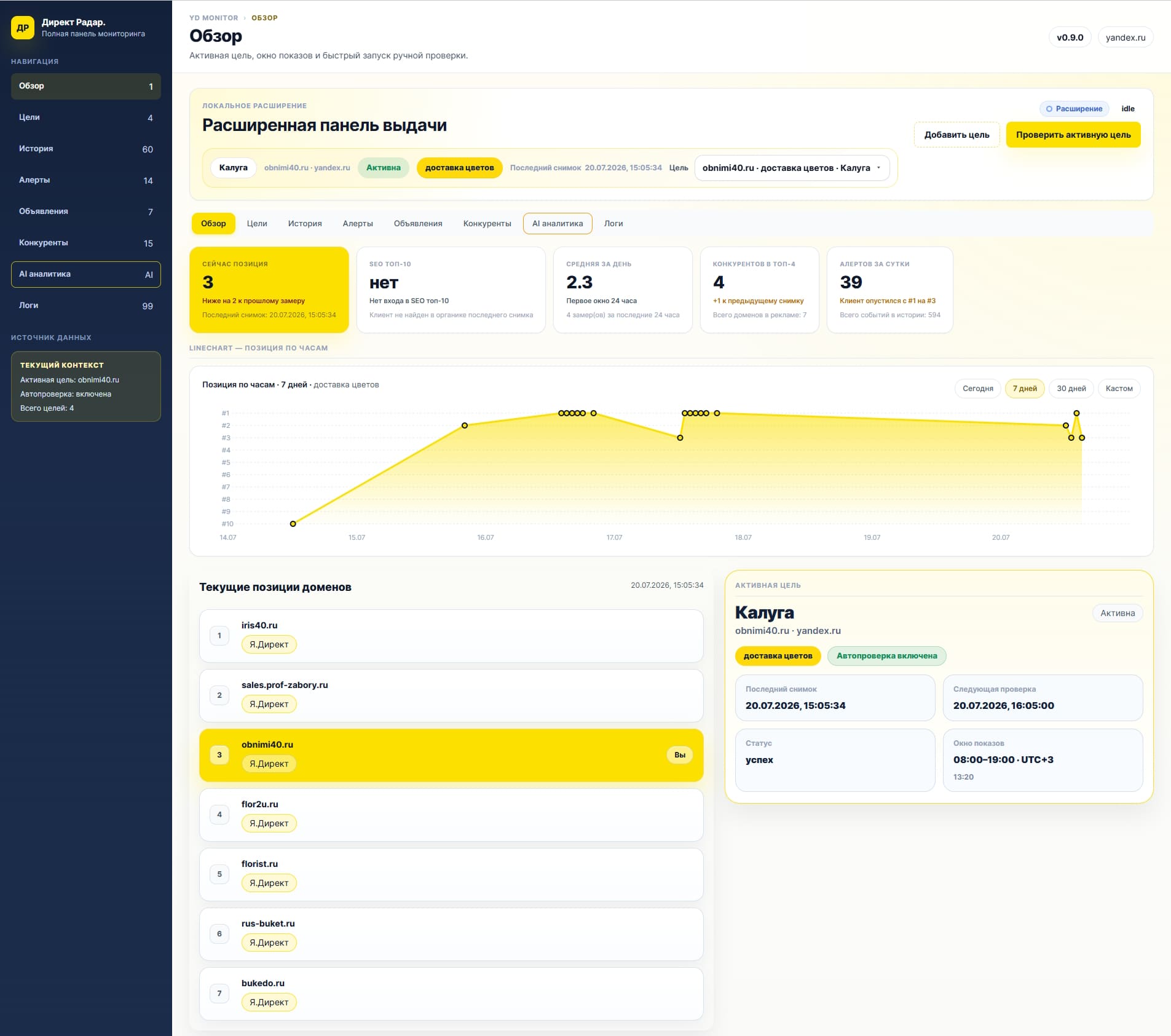
Task: Open Объявления in sidebar navigation
Action: click(86, 212)
